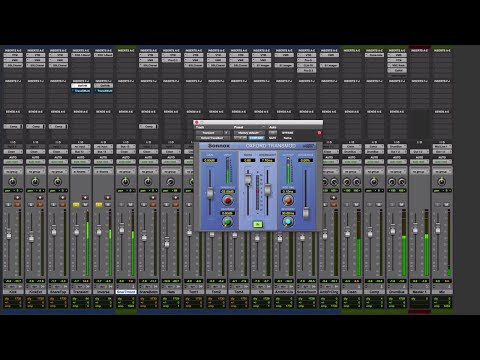Open the Comp send on SnareTop track
Viewport: 480px width, 360px height.
point(58,126)
